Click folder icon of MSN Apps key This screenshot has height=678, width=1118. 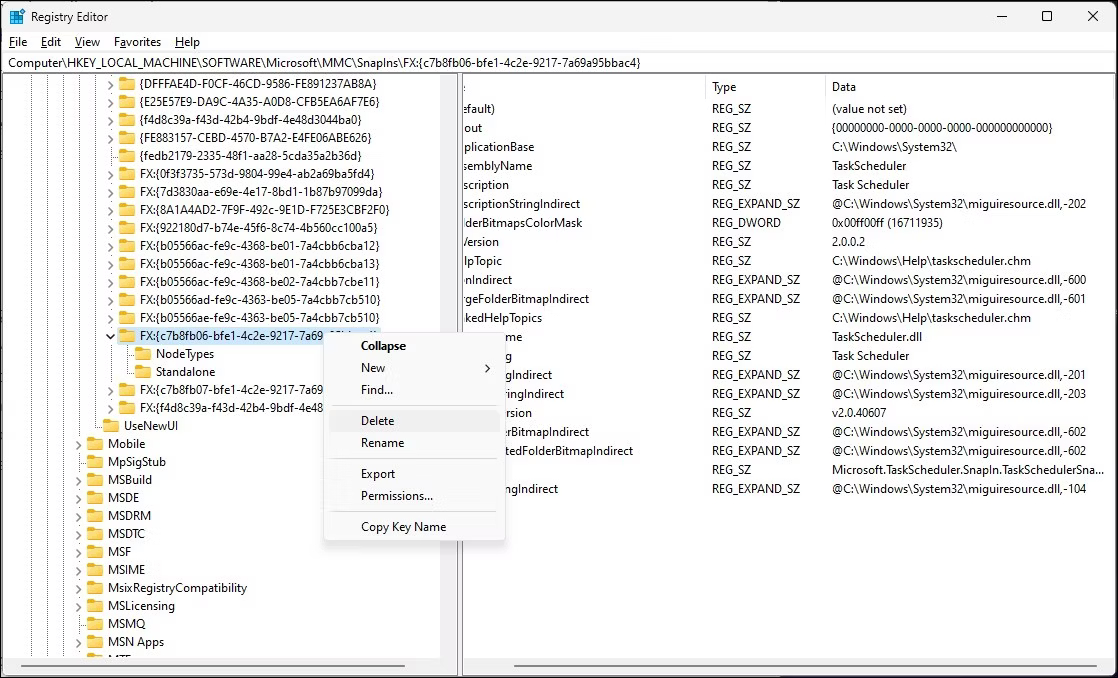pyautogui.click(x=95, y=642)
